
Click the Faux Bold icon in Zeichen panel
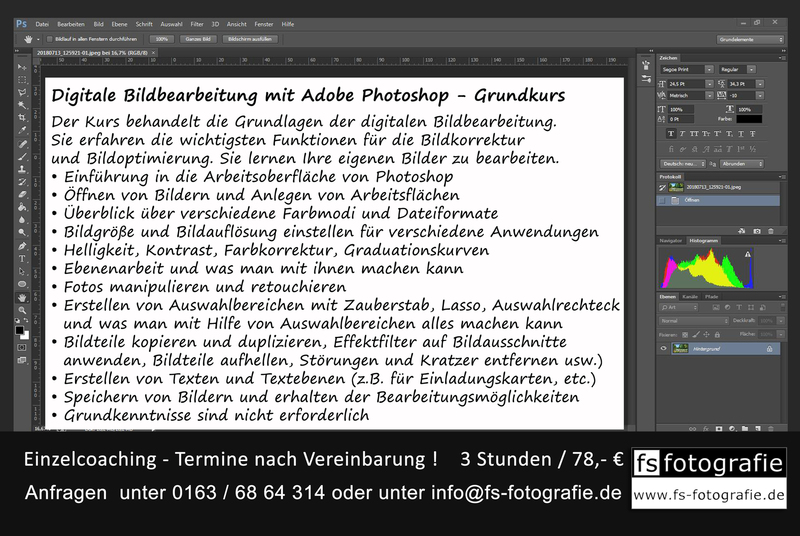click(x=673, y=132)
